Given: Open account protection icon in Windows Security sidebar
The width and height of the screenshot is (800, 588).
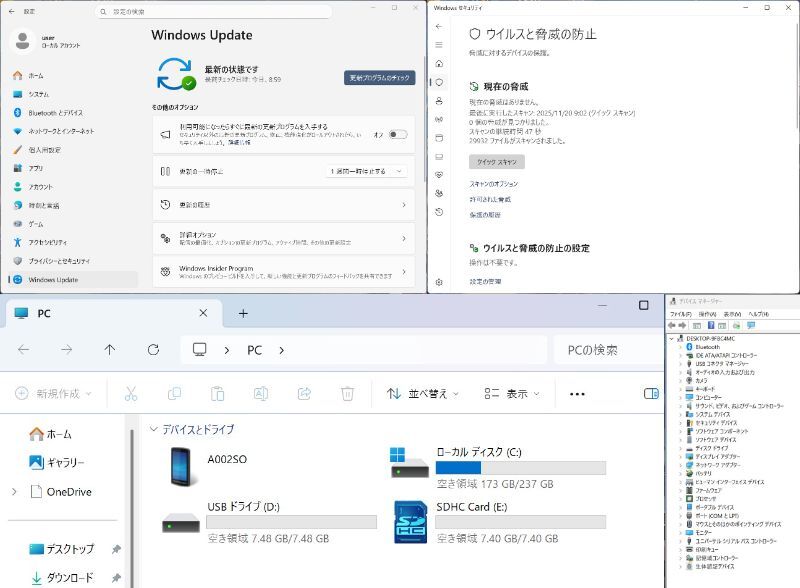Looking at the screenshot, I should click(x=439, y=101).
